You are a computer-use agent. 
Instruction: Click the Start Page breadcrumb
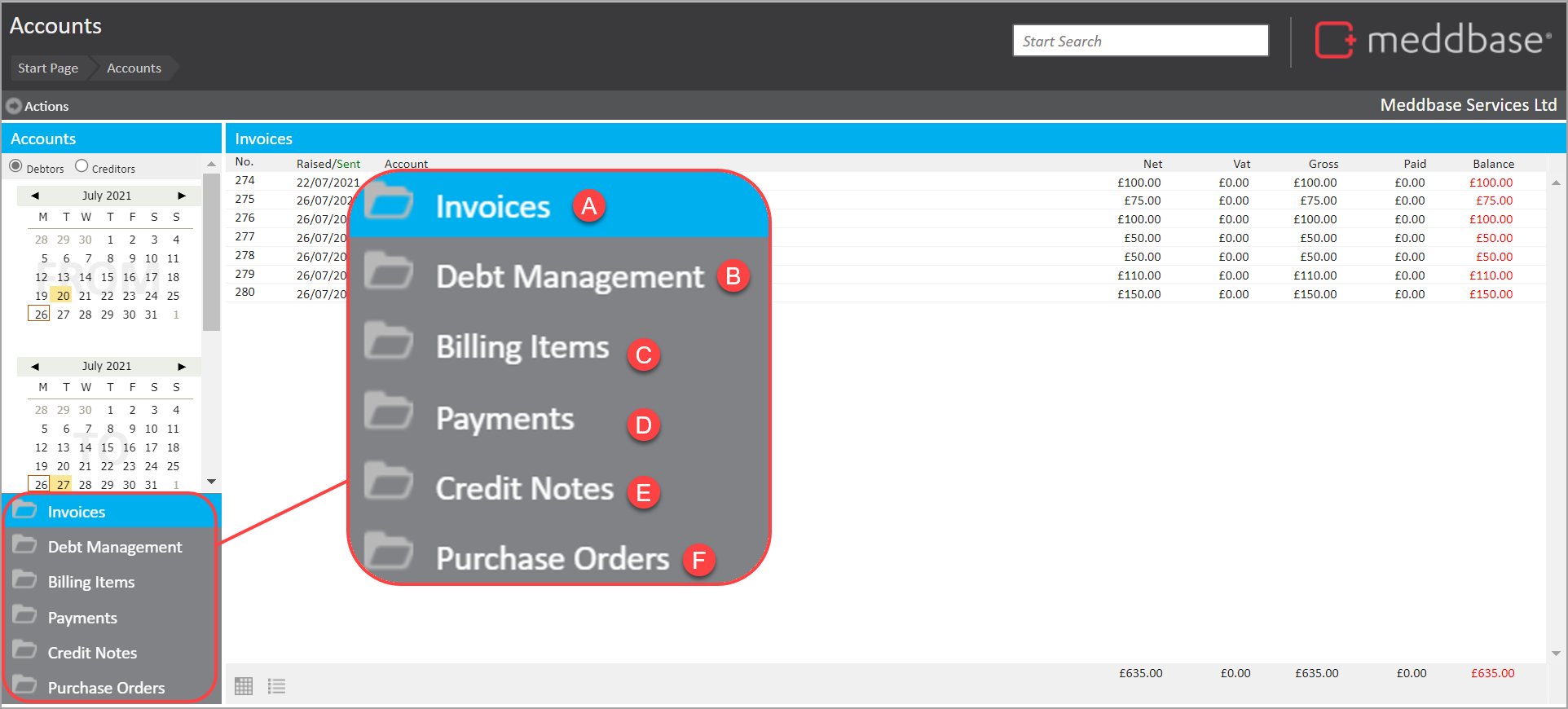[48, 68]
